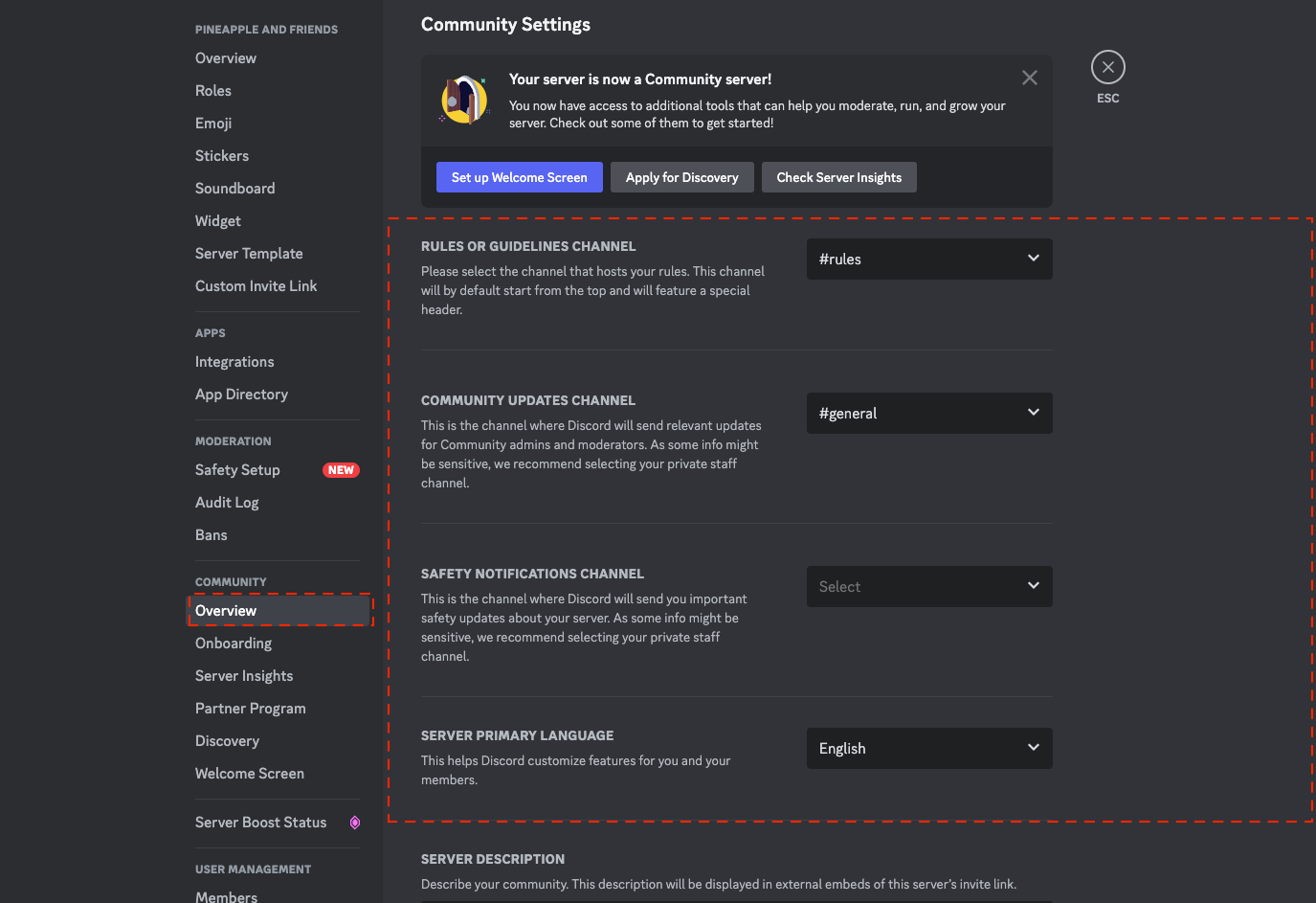
Task: Click the NEW badge beside Safety Setup
Action: pyautogui.click(x=341, y=469)
